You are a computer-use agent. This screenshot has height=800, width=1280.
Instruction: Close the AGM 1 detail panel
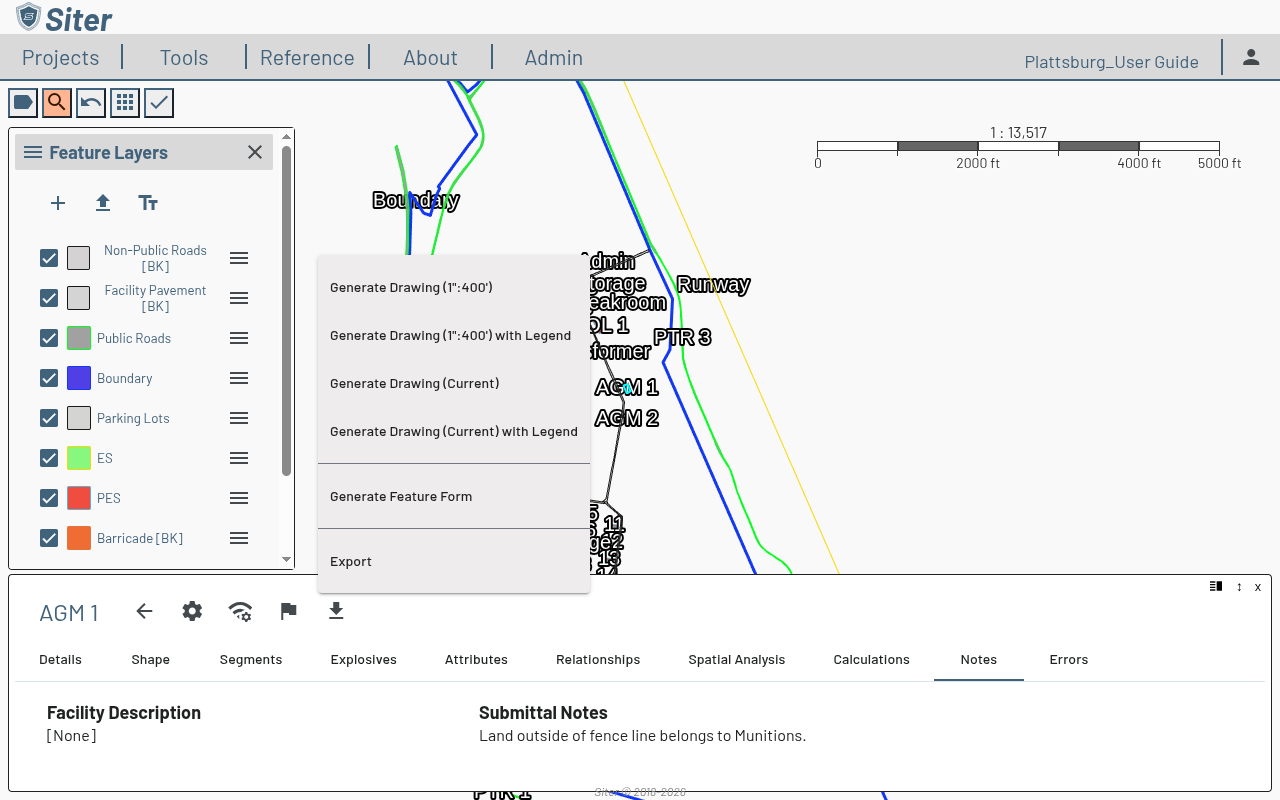click(1258, 587)
